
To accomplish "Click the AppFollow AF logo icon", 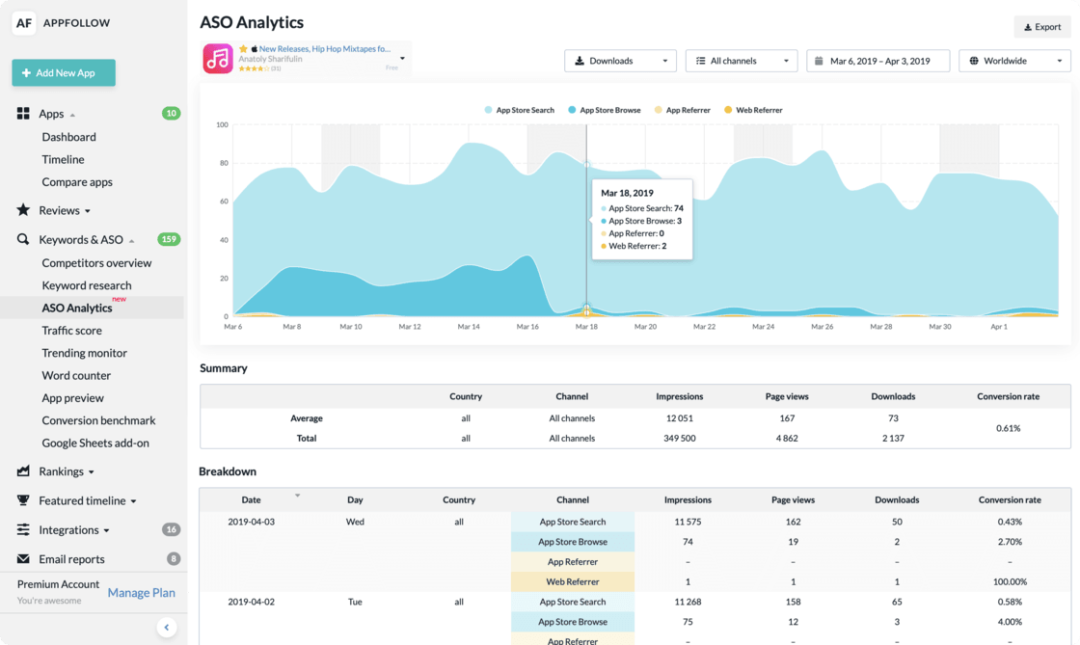I will [24, 23].
